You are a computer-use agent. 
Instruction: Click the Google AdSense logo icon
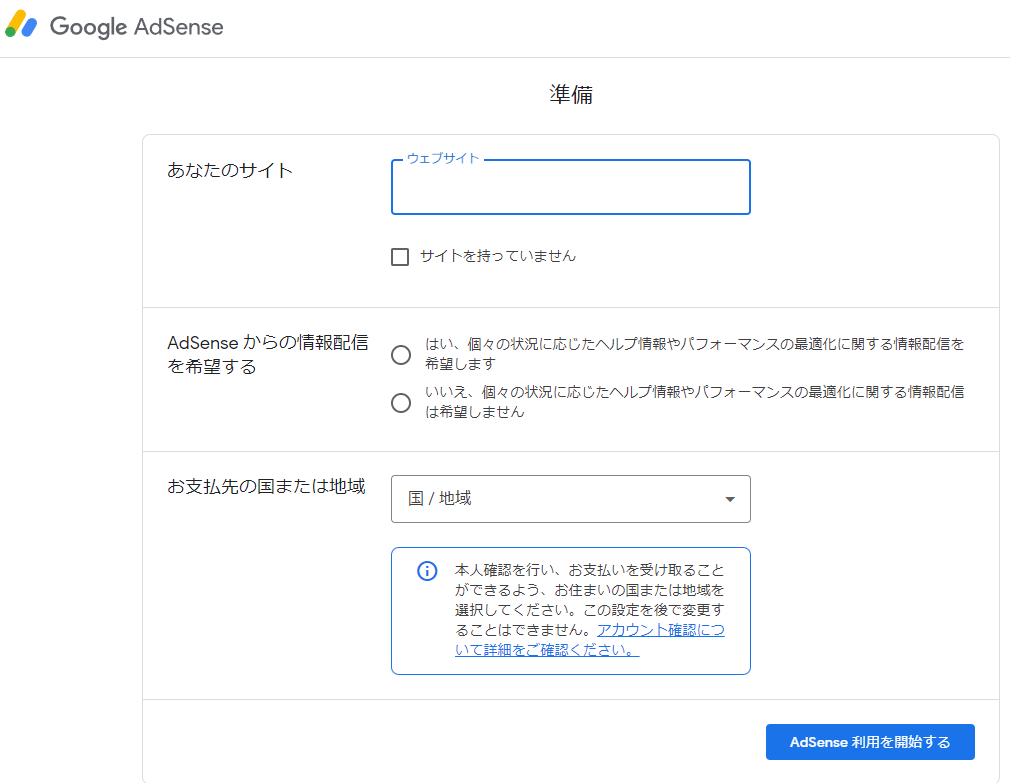(x=21, y=24)
